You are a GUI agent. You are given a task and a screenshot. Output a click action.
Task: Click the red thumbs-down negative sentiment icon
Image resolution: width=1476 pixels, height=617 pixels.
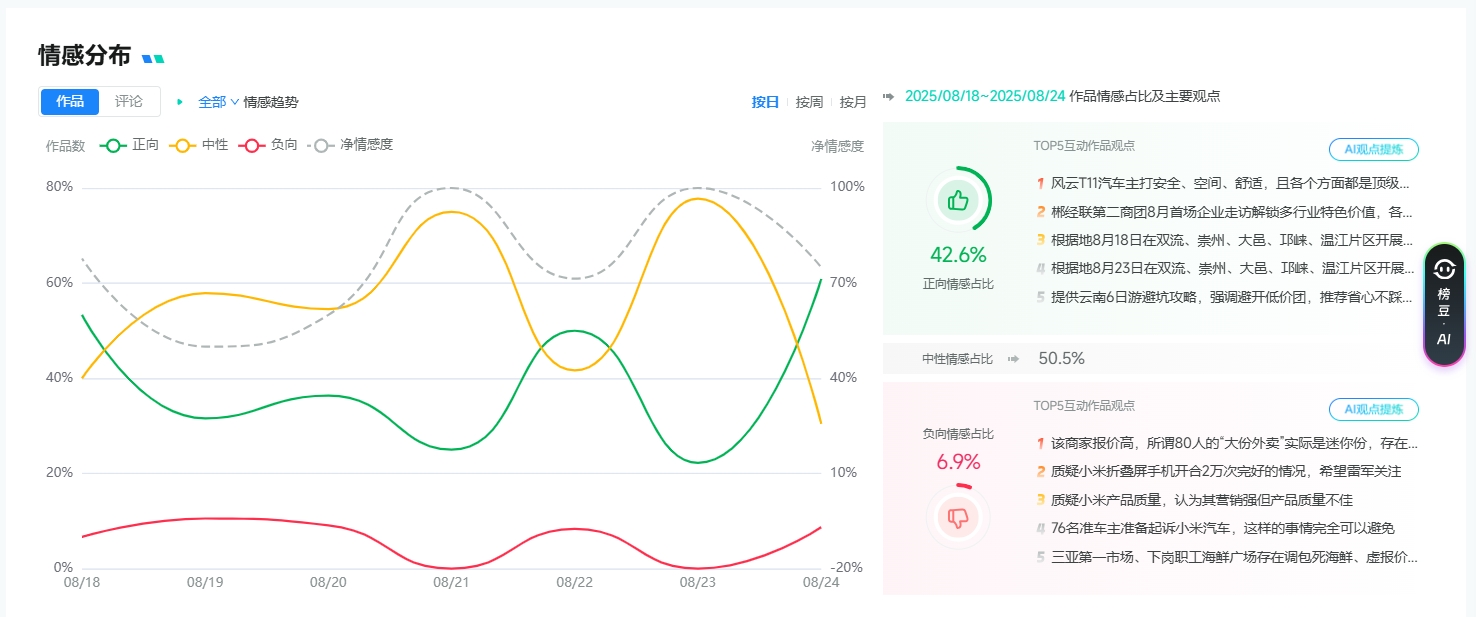[x=958, y=517]
